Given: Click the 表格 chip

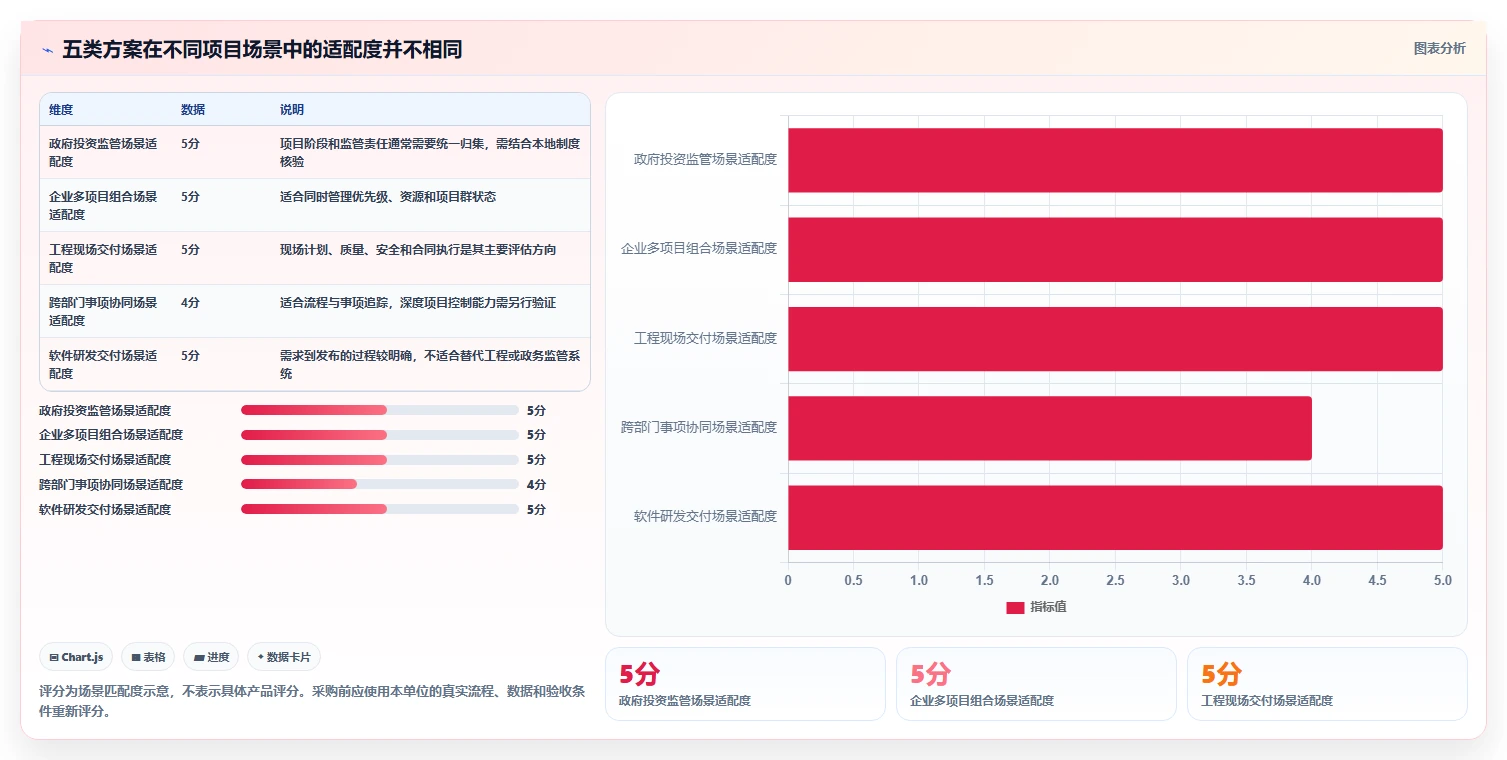Looking at the screenshot, I should click(148, 657).
